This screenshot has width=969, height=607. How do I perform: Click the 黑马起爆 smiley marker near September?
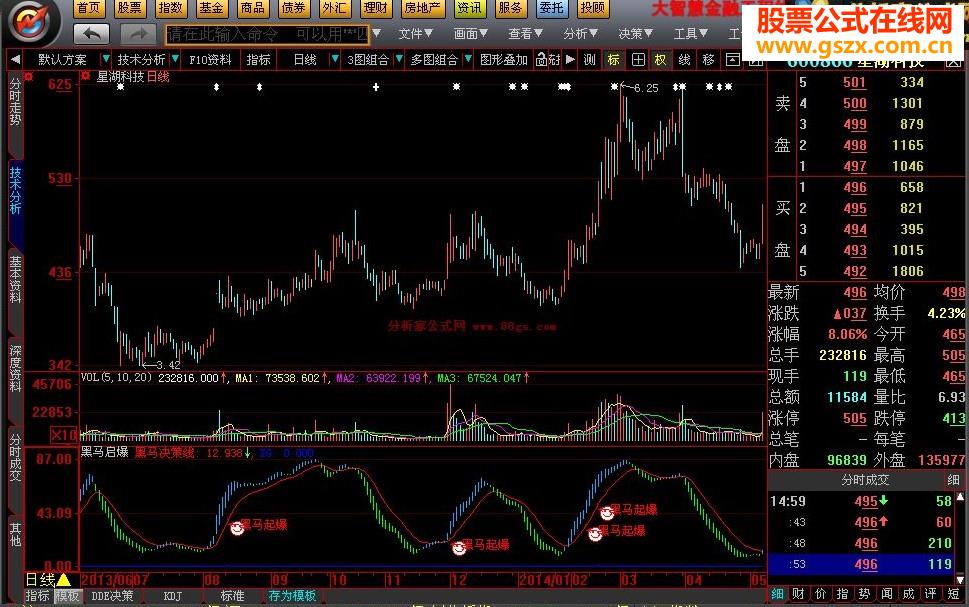coord(237,528)
